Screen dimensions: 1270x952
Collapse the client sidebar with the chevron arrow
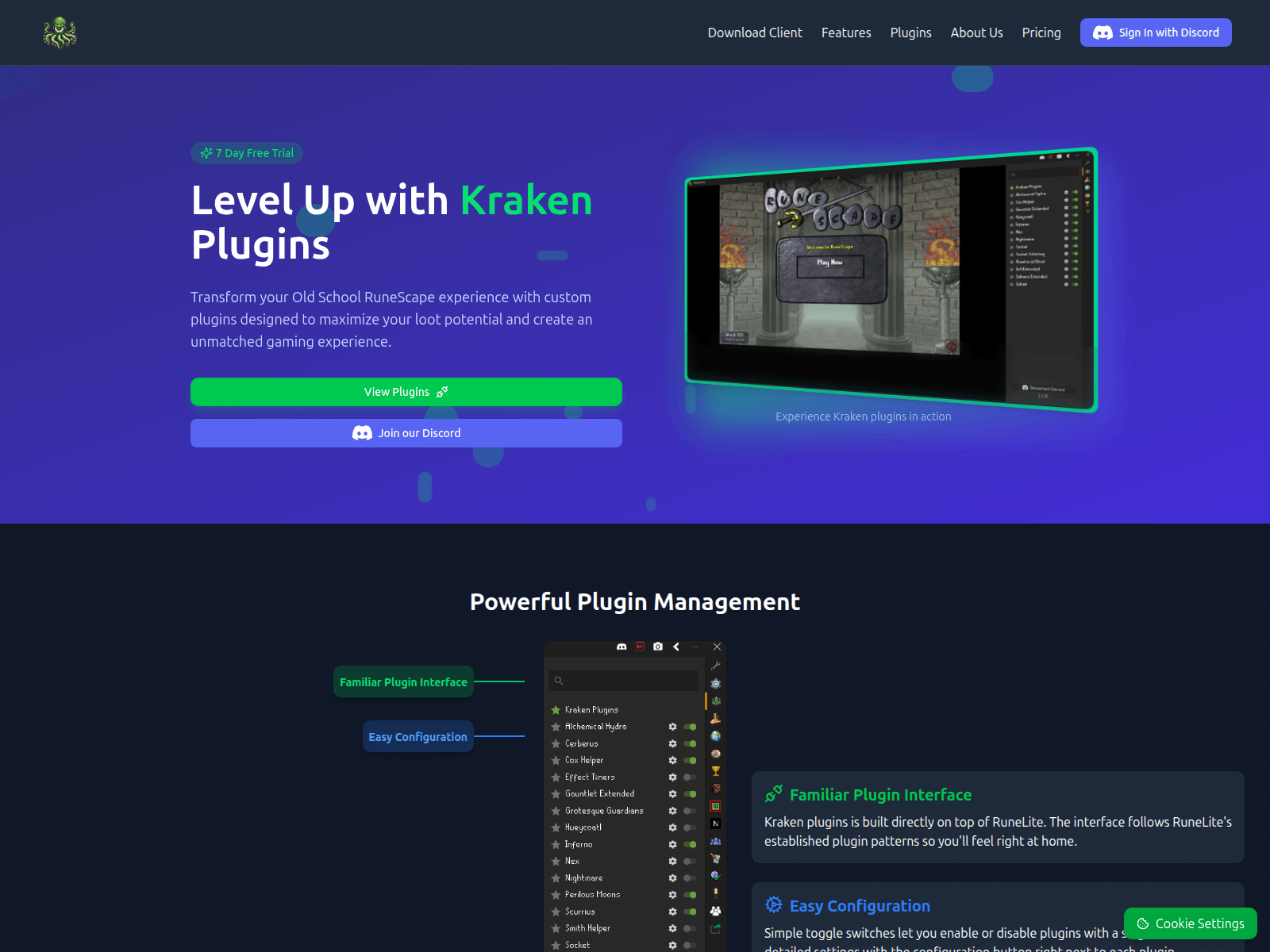(676, 647)
